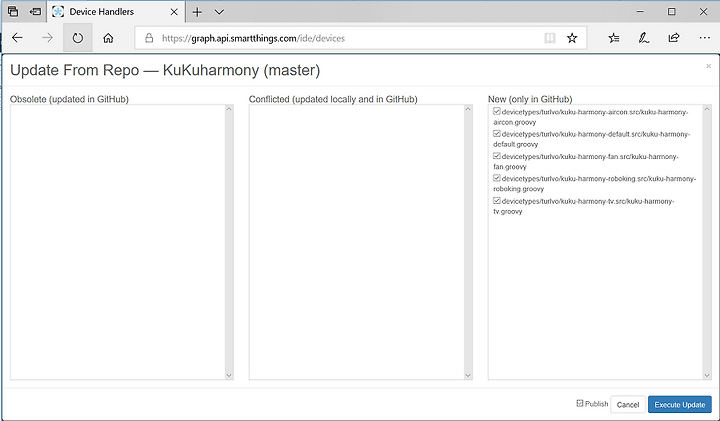Image resolution: width=720 pixels, height=421 pixels.
Task: Click the New (only in GitHub) label
Action: click(530, 99)
